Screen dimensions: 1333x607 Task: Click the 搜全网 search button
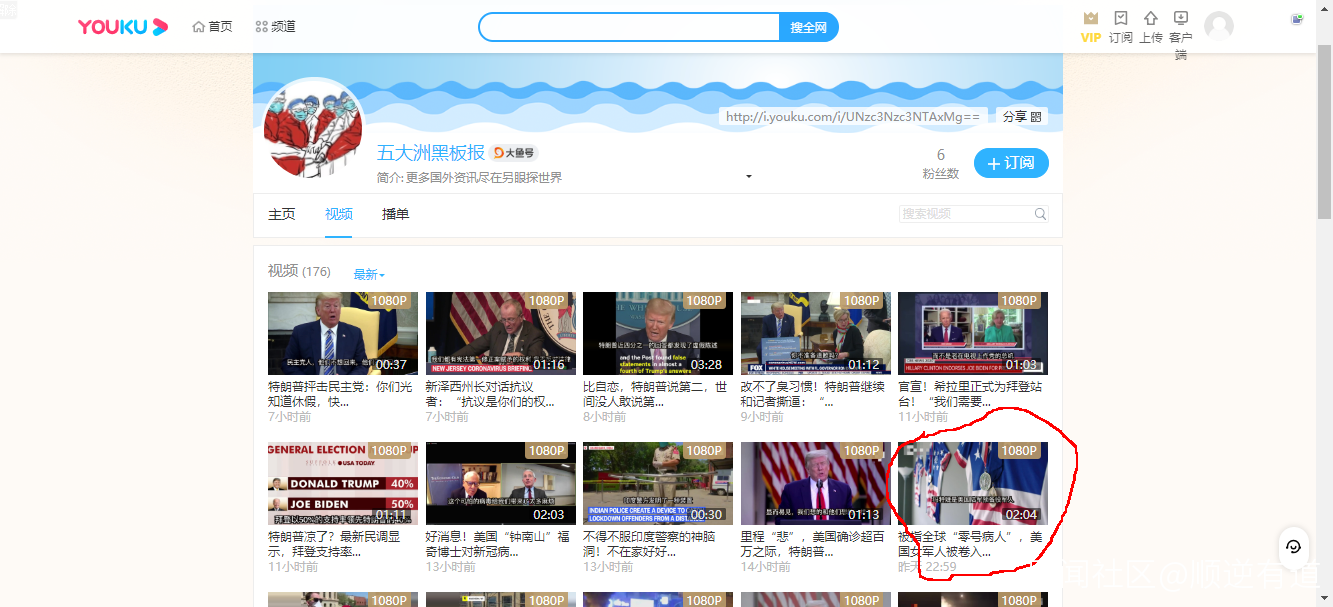coord(808,27)
